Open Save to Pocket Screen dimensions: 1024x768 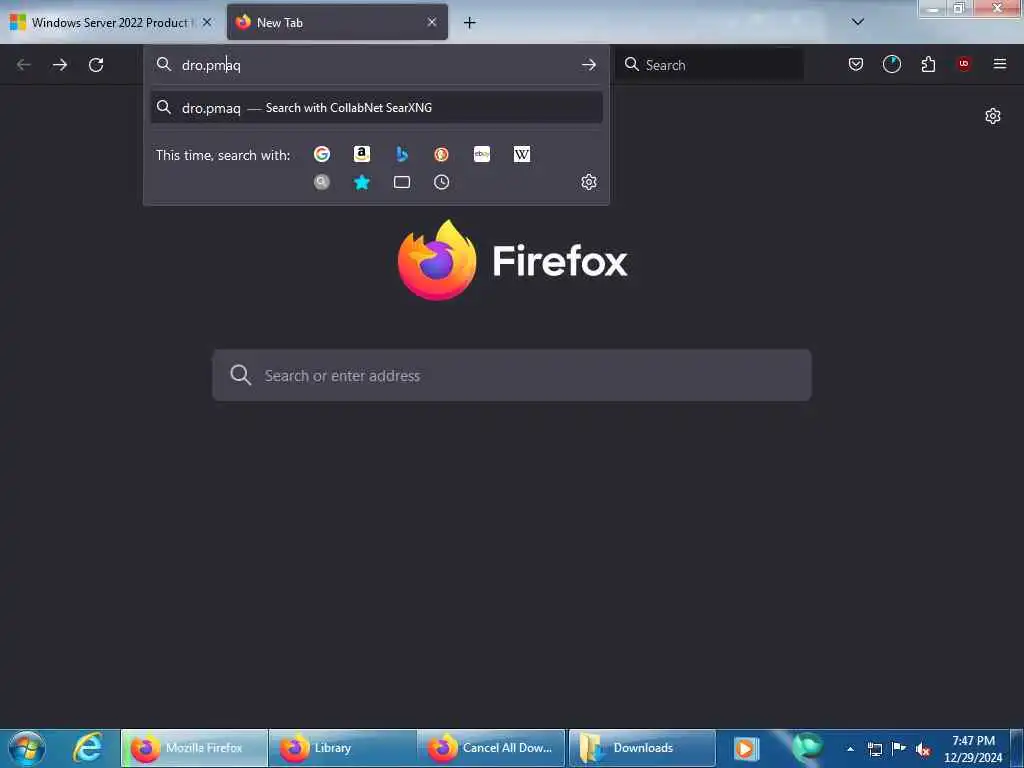tap(856, 64)
